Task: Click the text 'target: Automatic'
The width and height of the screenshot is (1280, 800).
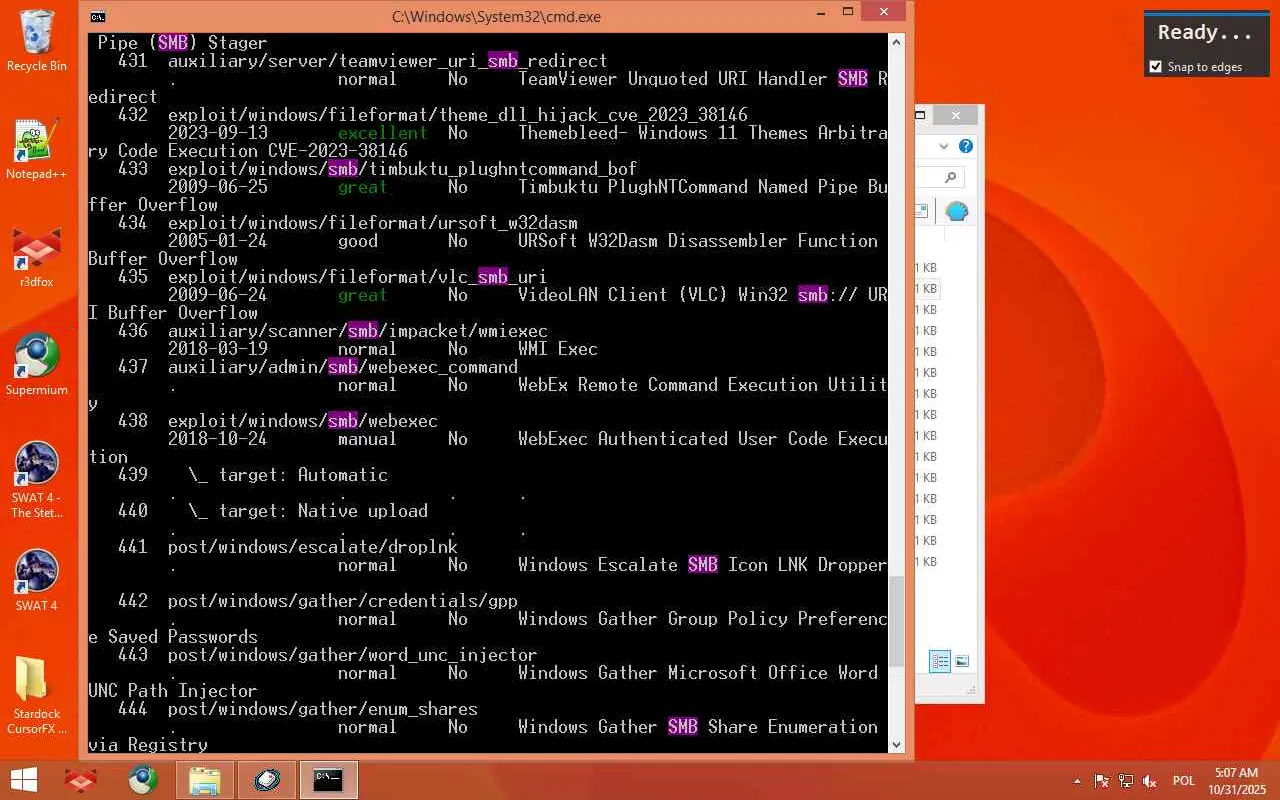Action: (302, 475)
